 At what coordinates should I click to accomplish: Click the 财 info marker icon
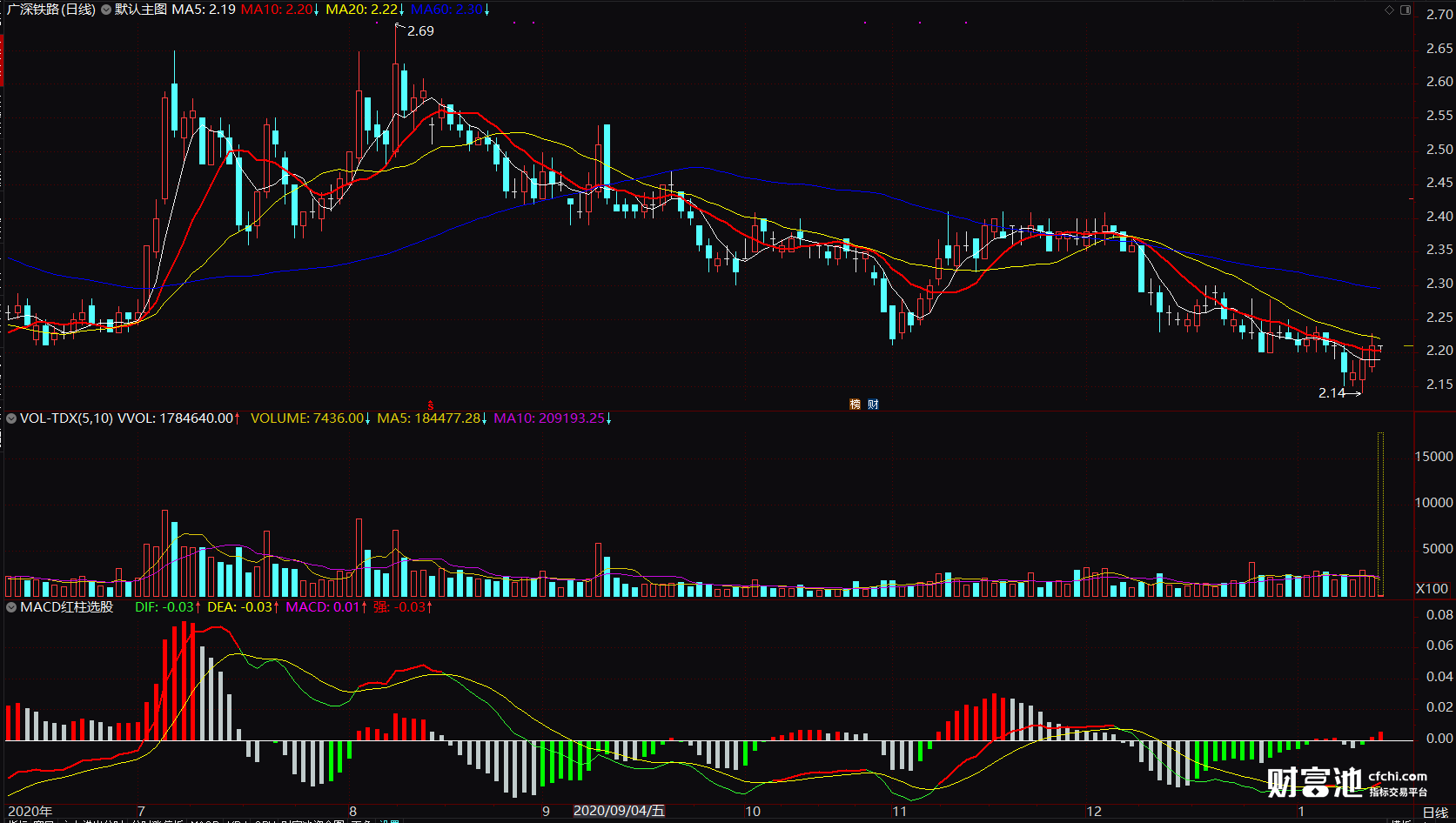[x=873, y=405]
